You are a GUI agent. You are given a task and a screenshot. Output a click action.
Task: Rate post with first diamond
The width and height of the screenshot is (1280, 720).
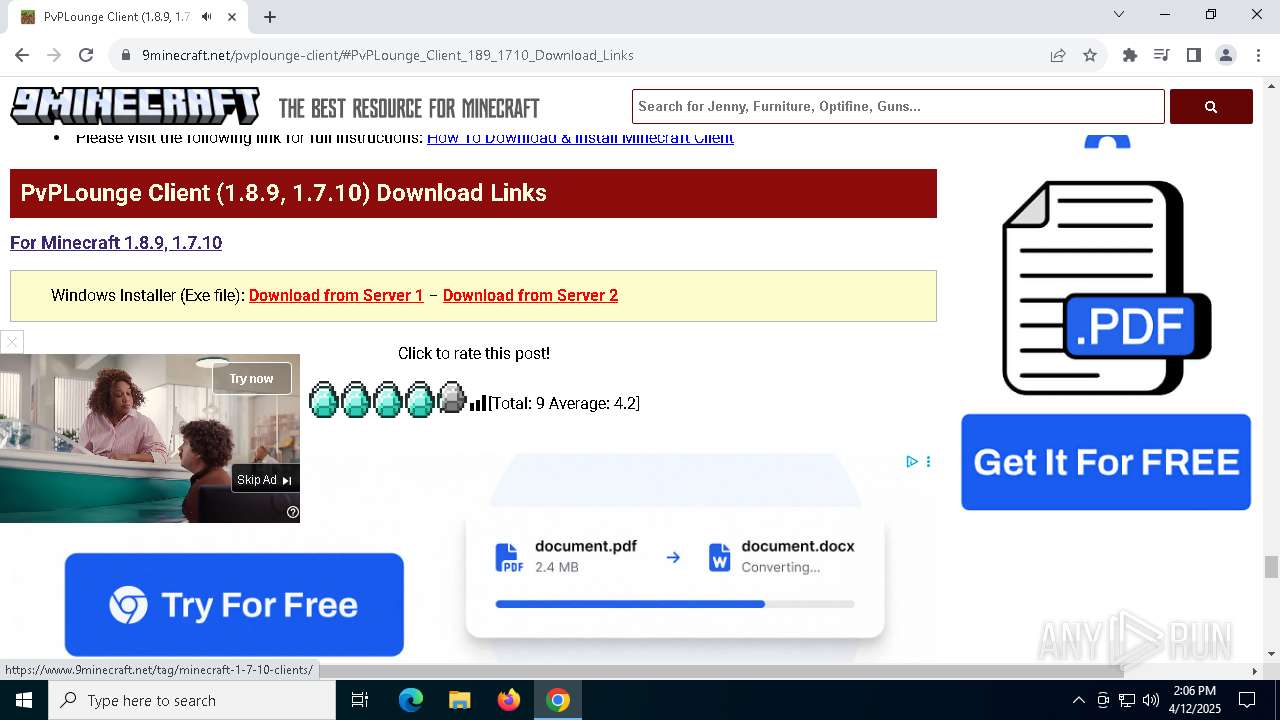tap(324, 400)
